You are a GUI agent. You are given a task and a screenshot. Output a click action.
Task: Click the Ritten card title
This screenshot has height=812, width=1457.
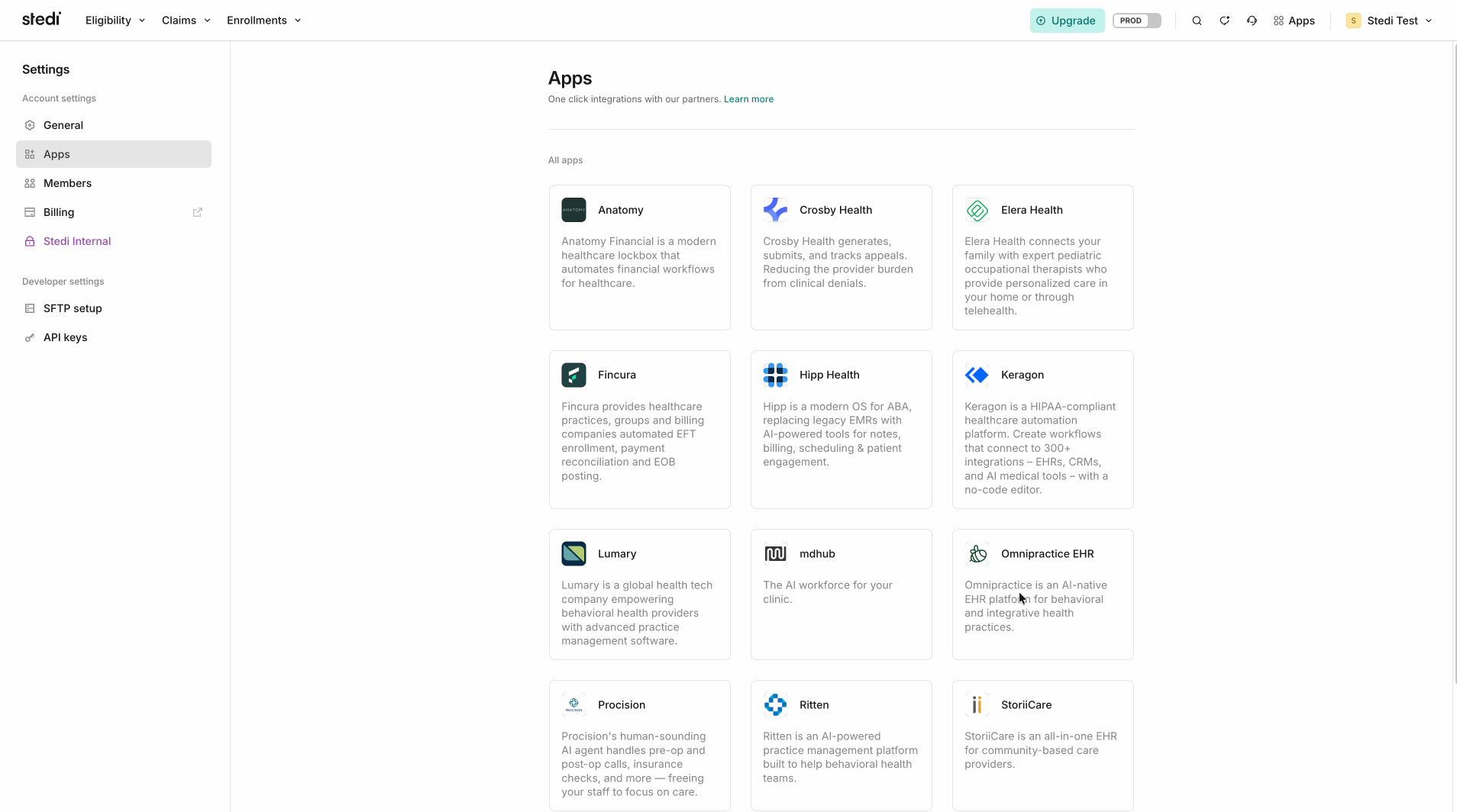(x=814, y=704)
